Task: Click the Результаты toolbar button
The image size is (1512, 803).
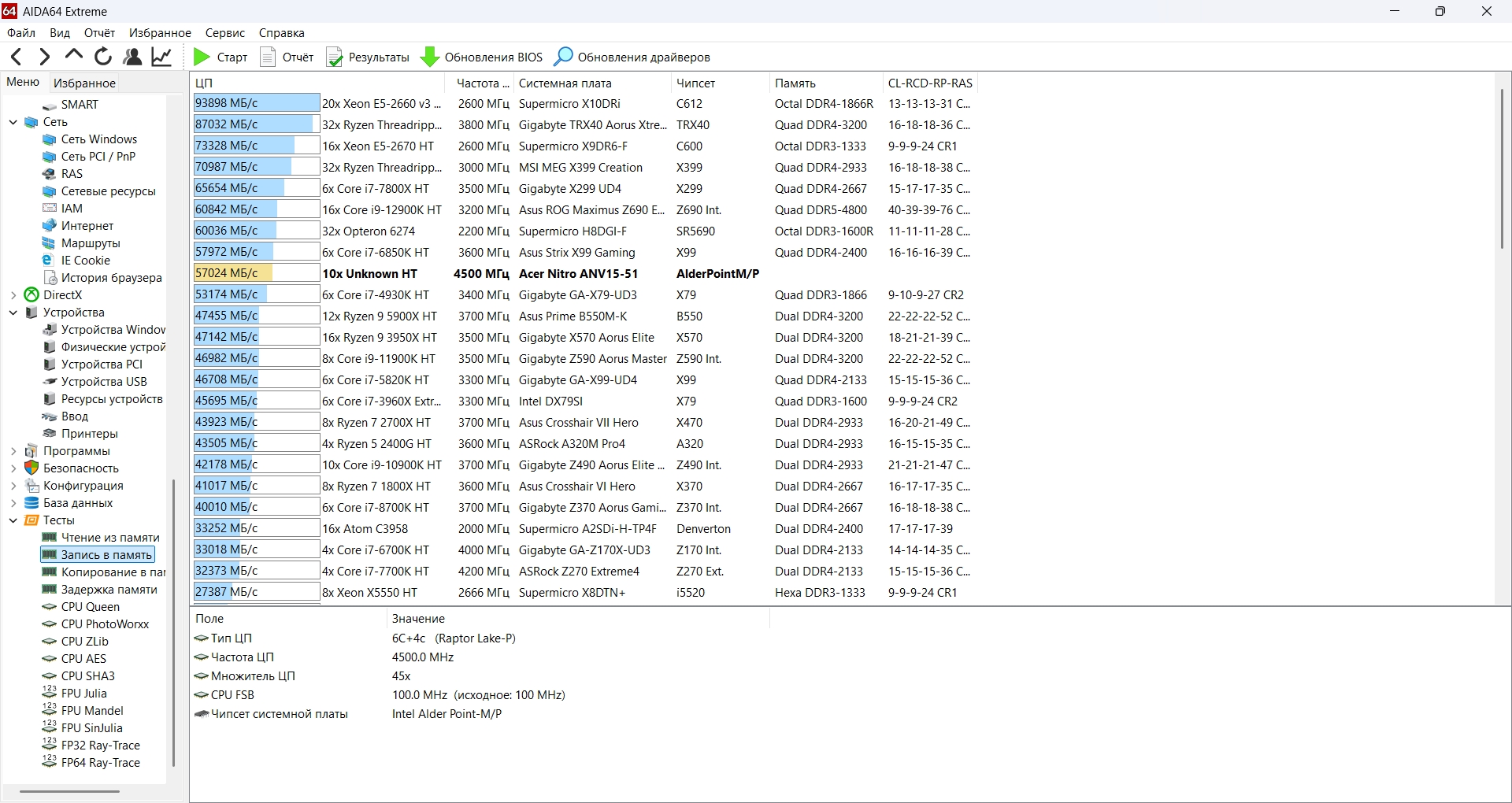Action: pyautogui.click(x=368, y=57)
